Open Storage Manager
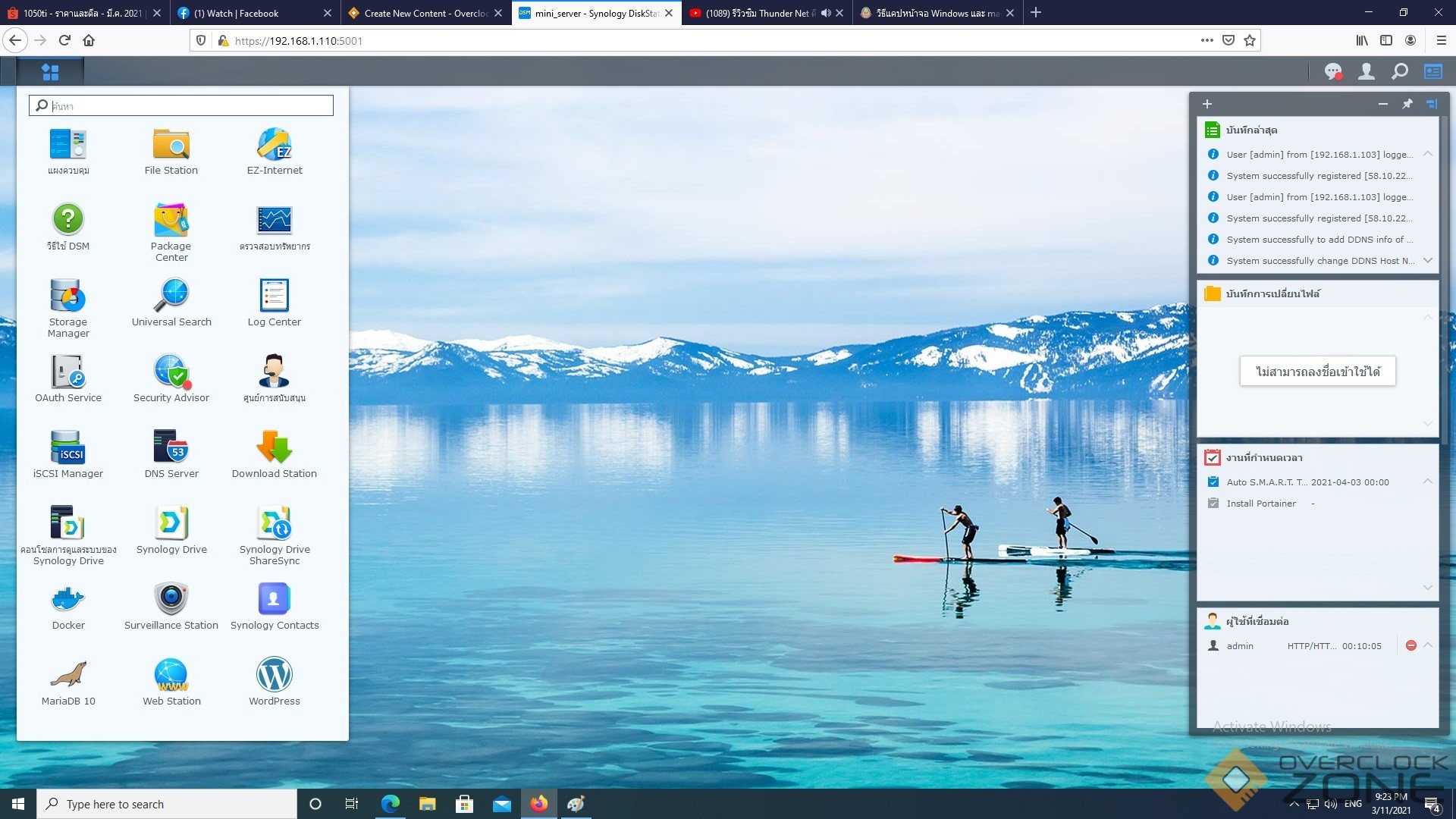The width and height of the screenshot is (1456, 819). pyautogui.click(x=68, y=297)
